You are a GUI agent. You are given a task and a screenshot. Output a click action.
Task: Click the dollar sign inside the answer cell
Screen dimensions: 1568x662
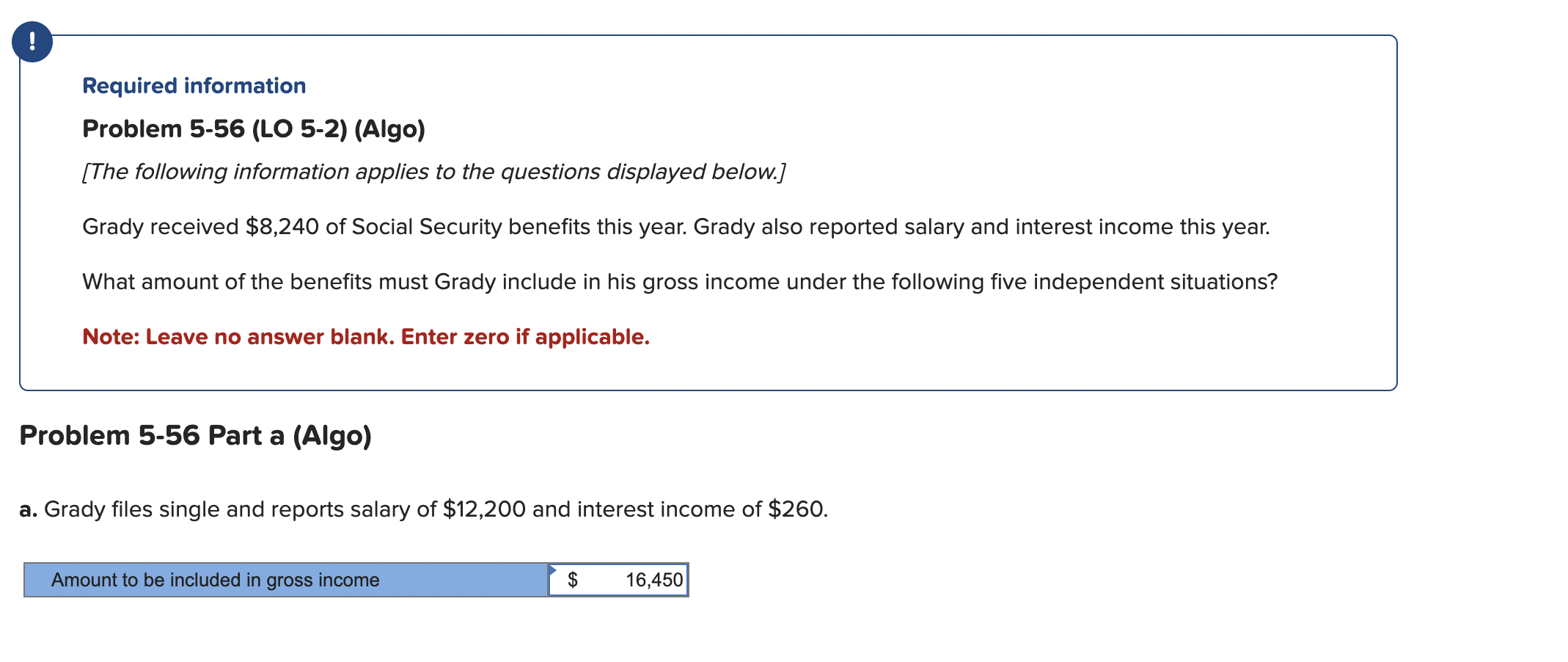point(574,579)
